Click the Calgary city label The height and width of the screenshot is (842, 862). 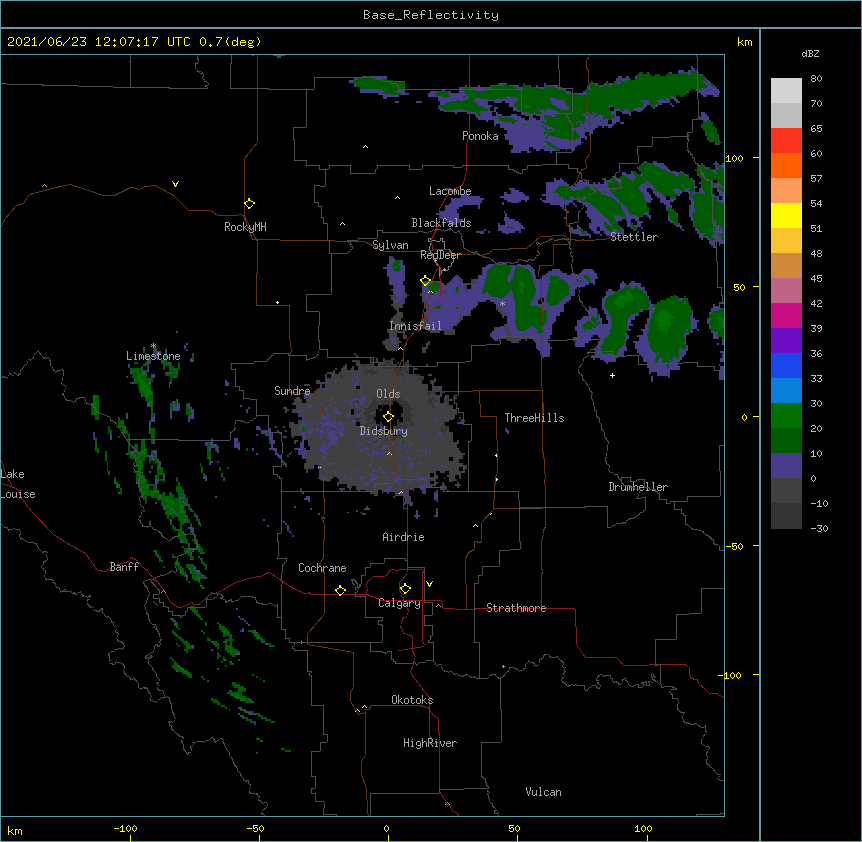coord(399,603)
